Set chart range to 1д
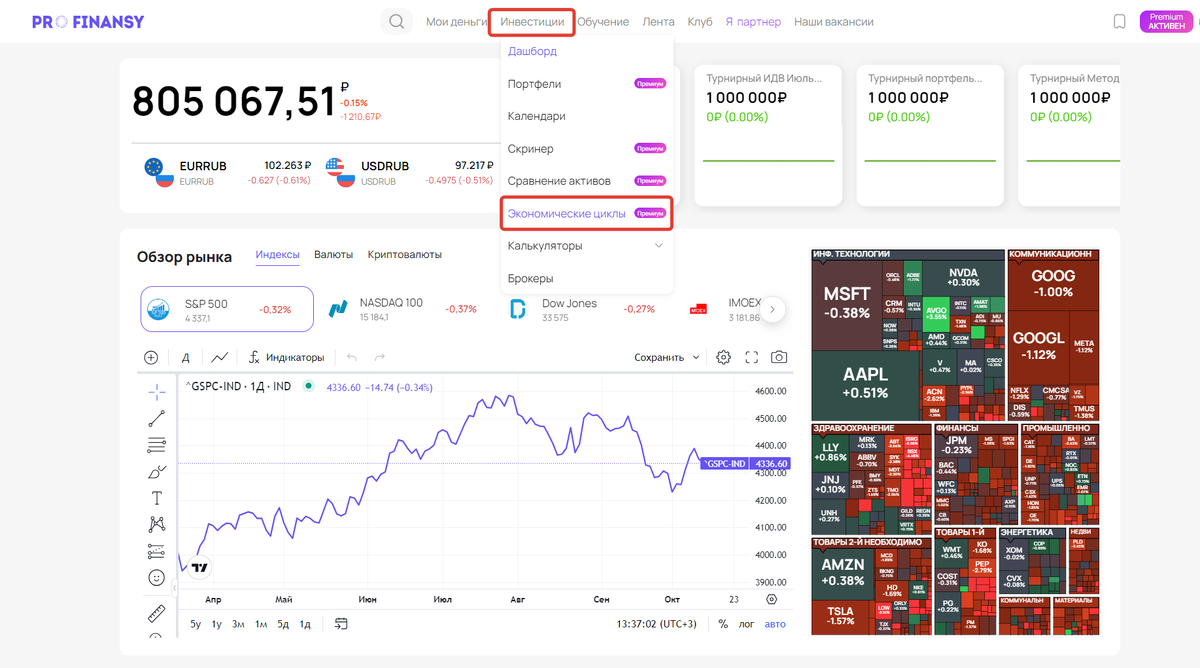This screenshot has width=1200, height=668. (305, 624)
